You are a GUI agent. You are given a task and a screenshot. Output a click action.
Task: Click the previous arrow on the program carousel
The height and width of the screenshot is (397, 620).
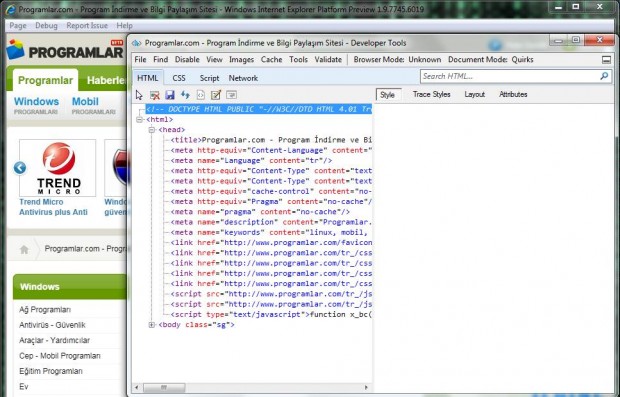tap(20, 168)
